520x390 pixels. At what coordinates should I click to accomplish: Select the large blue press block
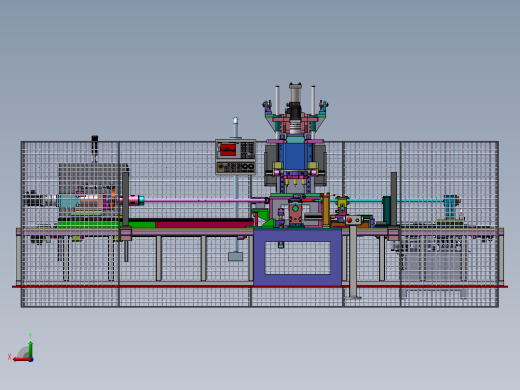(x=295, y=156)
